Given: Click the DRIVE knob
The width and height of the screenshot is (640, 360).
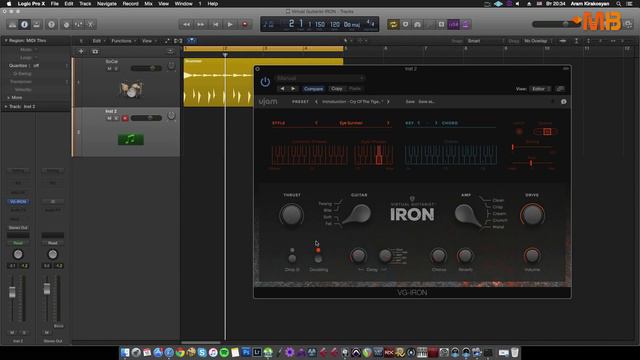Looking at the screenshot, I should (x=532, y=215).
